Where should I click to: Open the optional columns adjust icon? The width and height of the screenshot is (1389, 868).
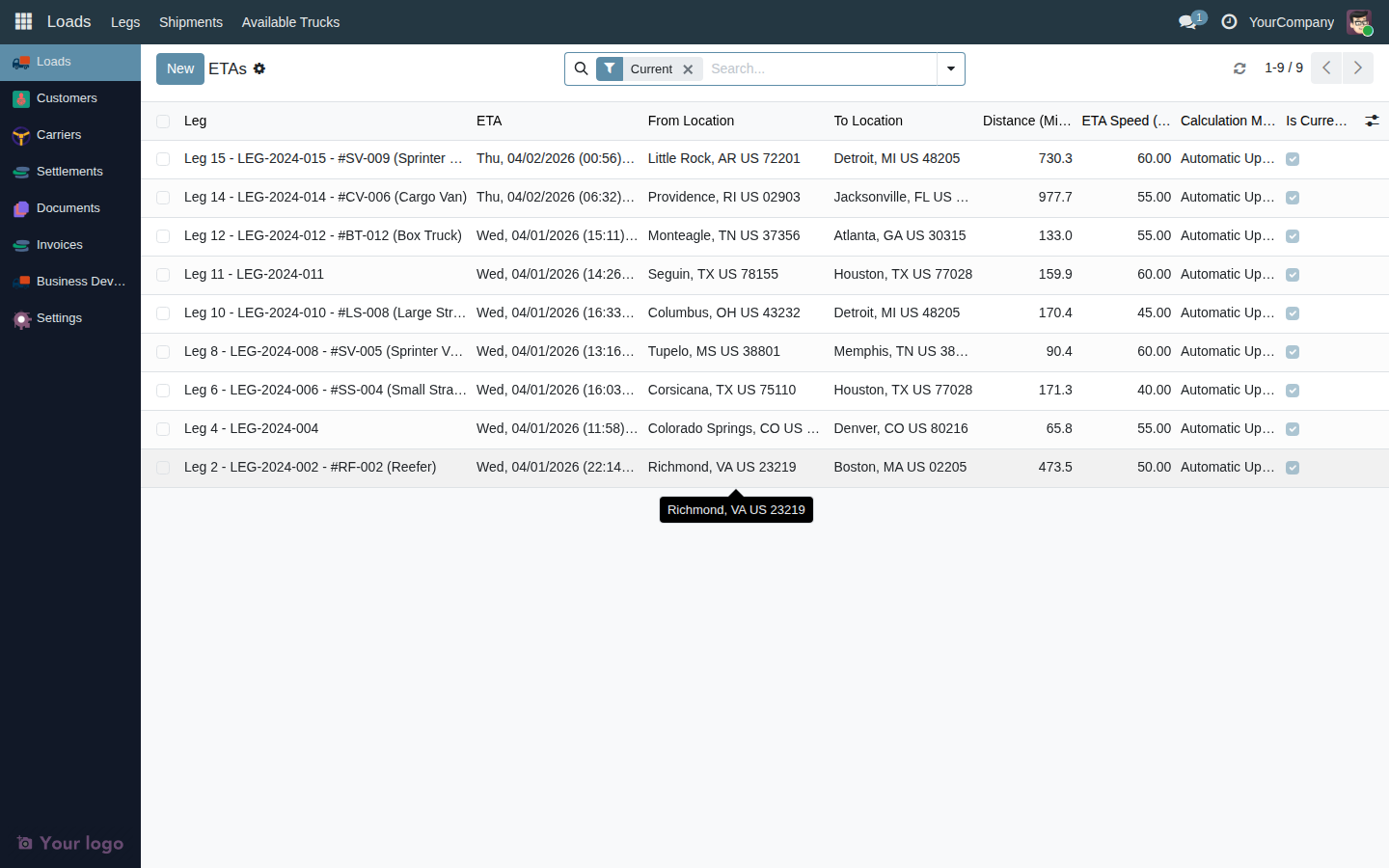coord(1372,121)
